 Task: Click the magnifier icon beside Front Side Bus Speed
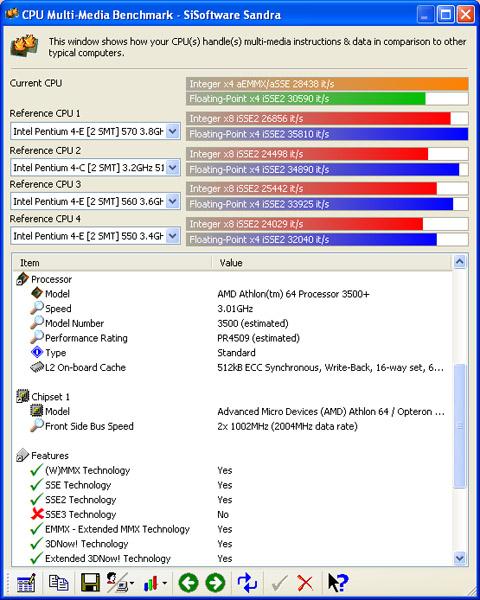pos(37,426)
